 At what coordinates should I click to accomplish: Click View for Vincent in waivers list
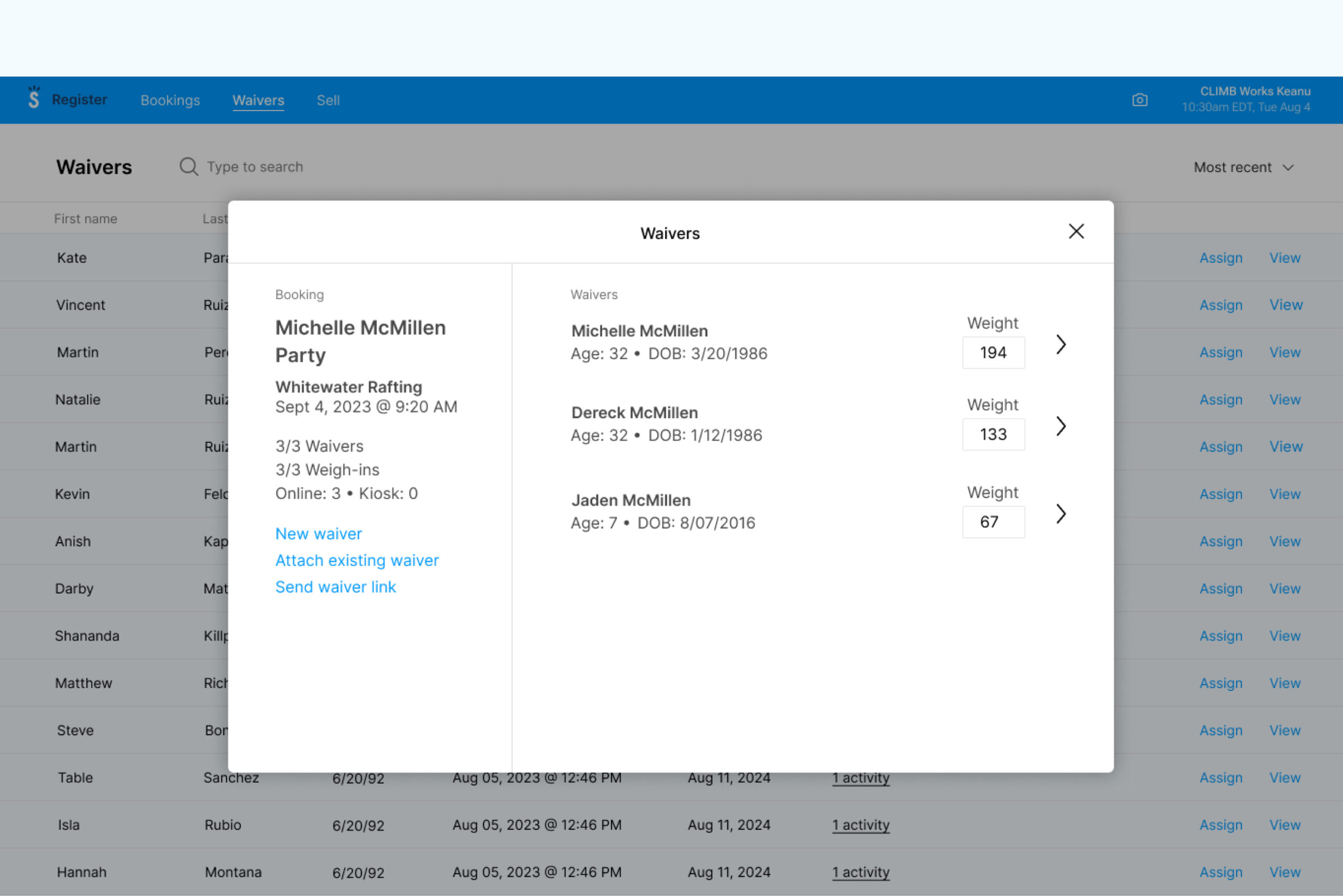1286,305
